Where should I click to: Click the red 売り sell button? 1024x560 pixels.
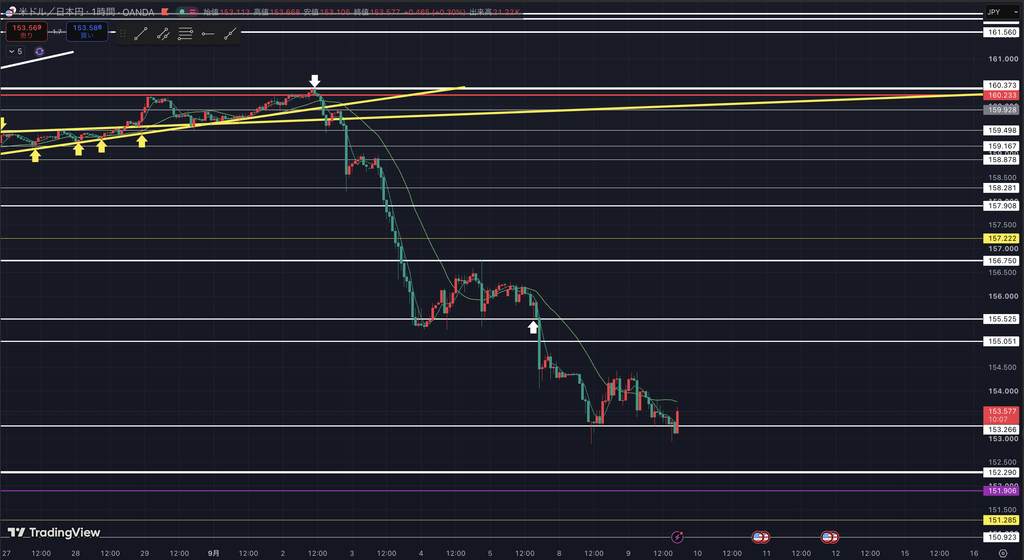[x=26, y=31]
